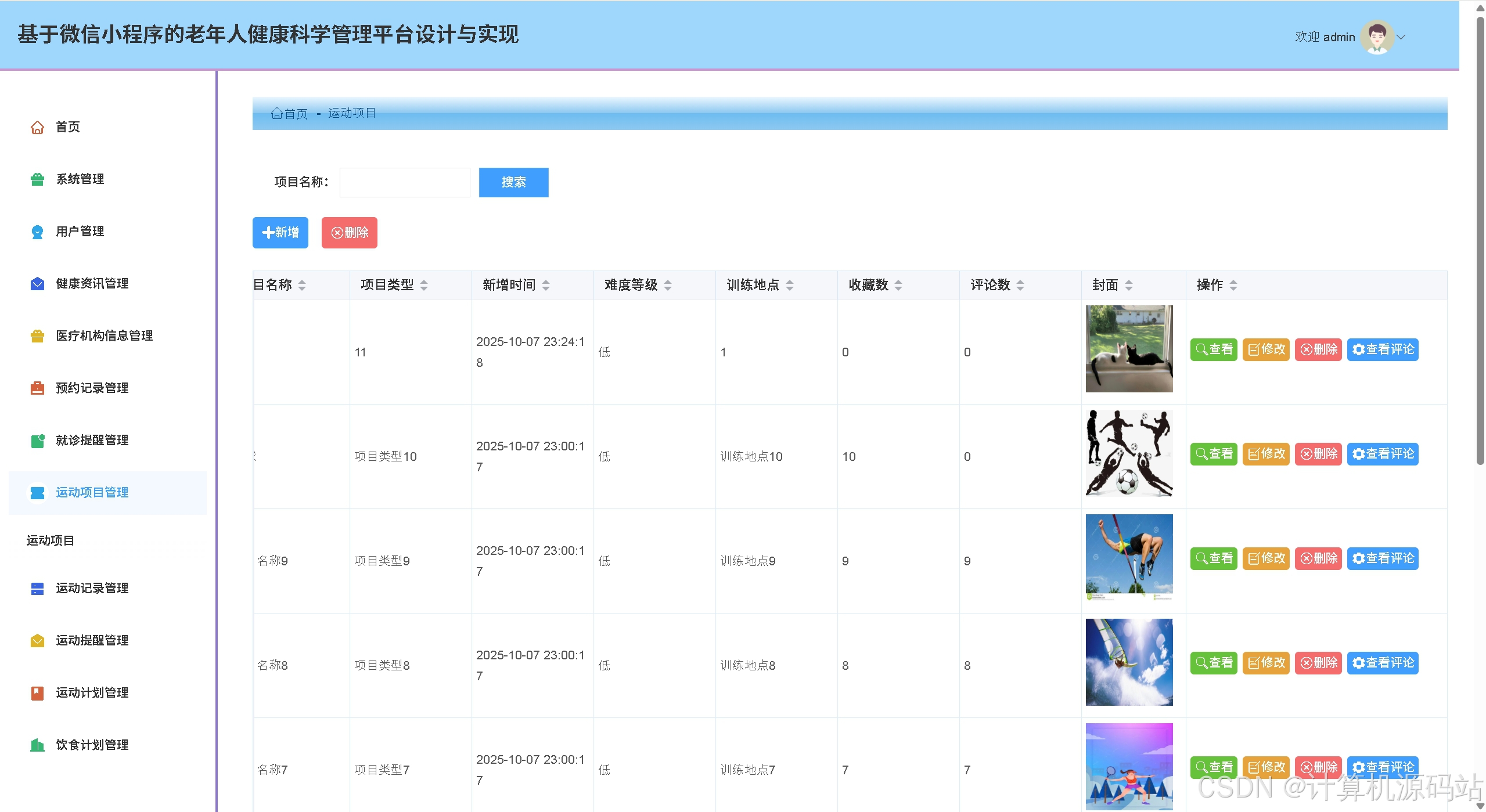Click the home icon in the sidebar
The image size is (1486, 812).
[37, 127]
